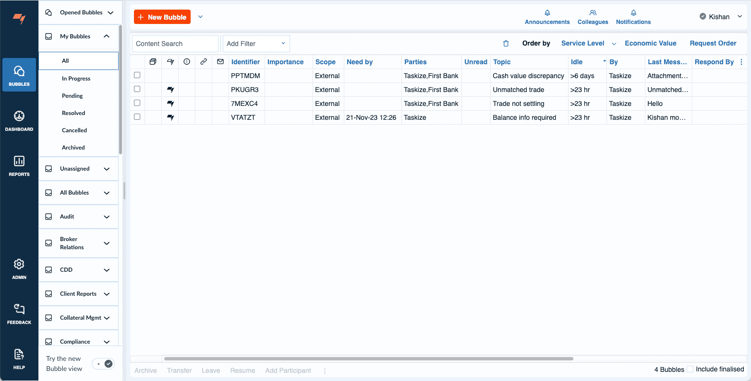The height and width of the screenshot is (381, 751).
Task: Click the flag icon in PKUGR3 row
Action: click(x=170, y=90)
